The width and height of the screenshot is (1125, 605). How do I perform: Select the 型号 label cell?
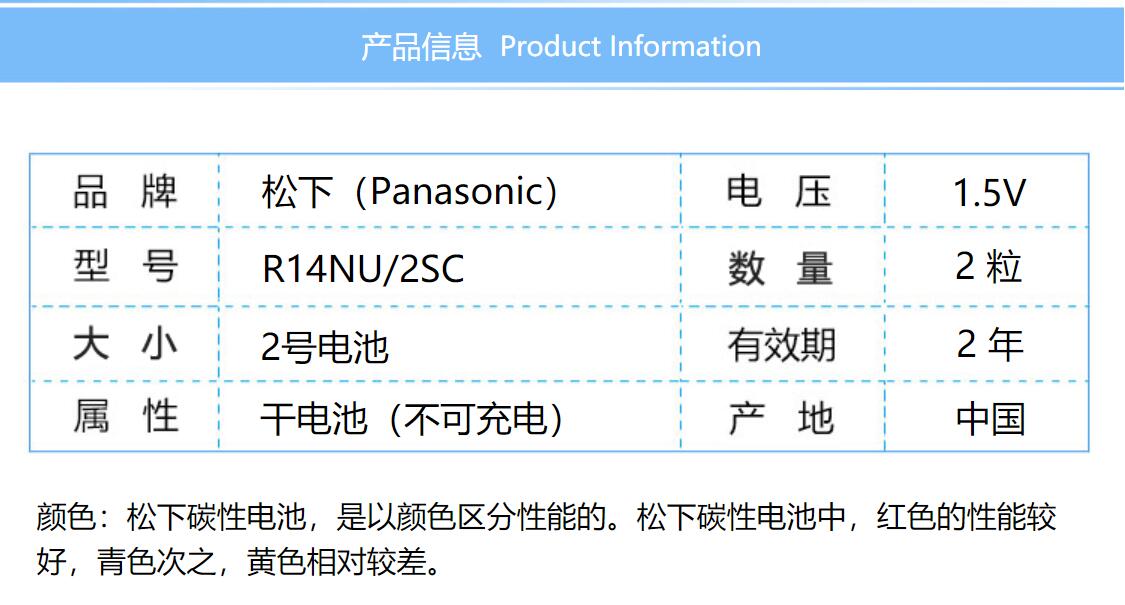[x=125, y=267]
